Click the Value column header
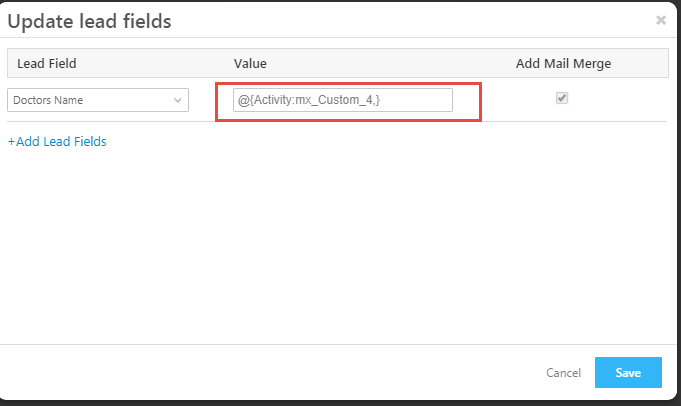 (250, 64)
